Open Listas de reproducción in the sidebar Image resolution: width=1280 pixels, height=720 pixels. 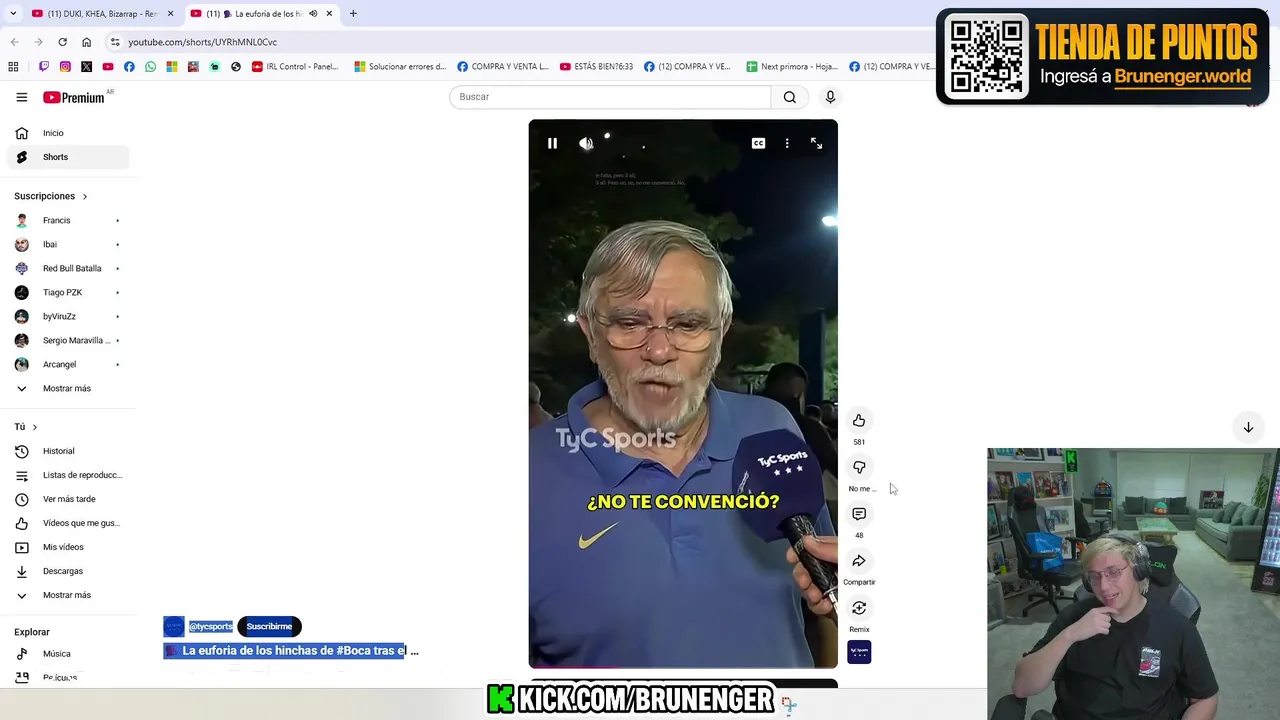click(x=68, y=475)
